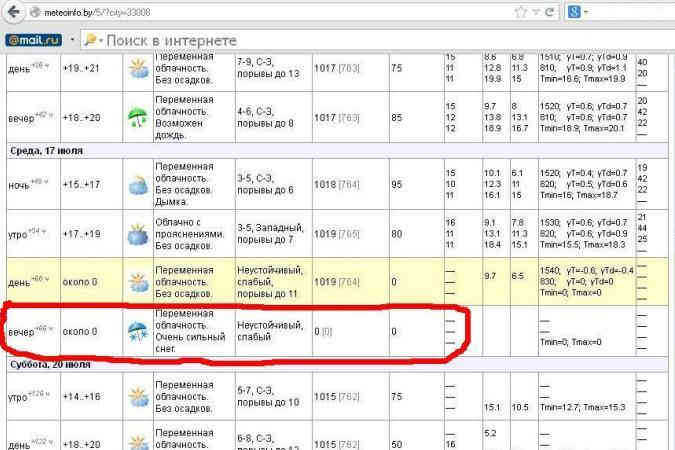Image resolution: width=675 pixels, height=450 pixels.
Task: Click humidity value 85 in вечер +18..+20 row
Action: pyautogui.click(x=396, y=118)
